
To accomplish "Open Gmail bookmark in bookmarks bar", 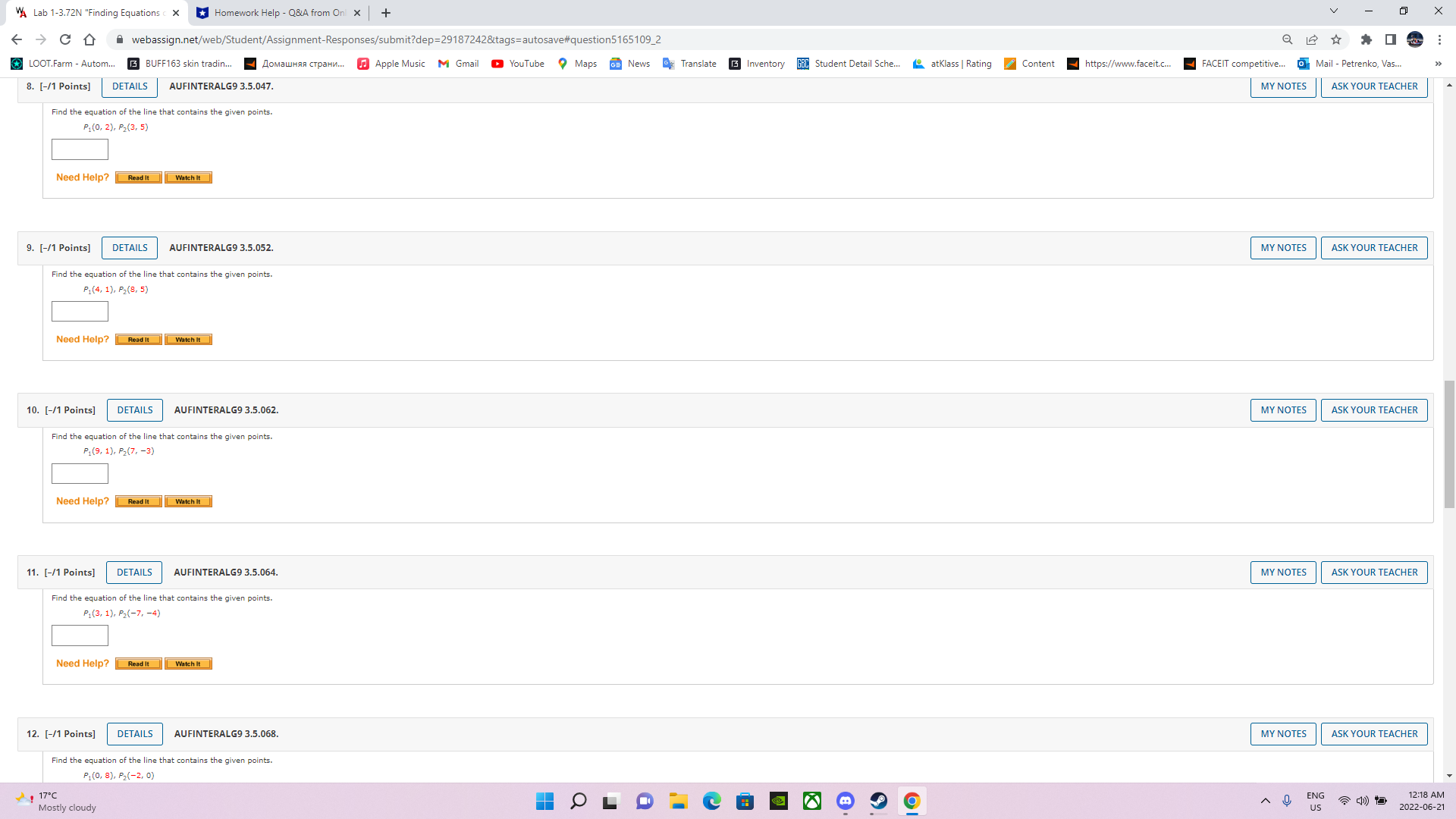I will [458, 64].
